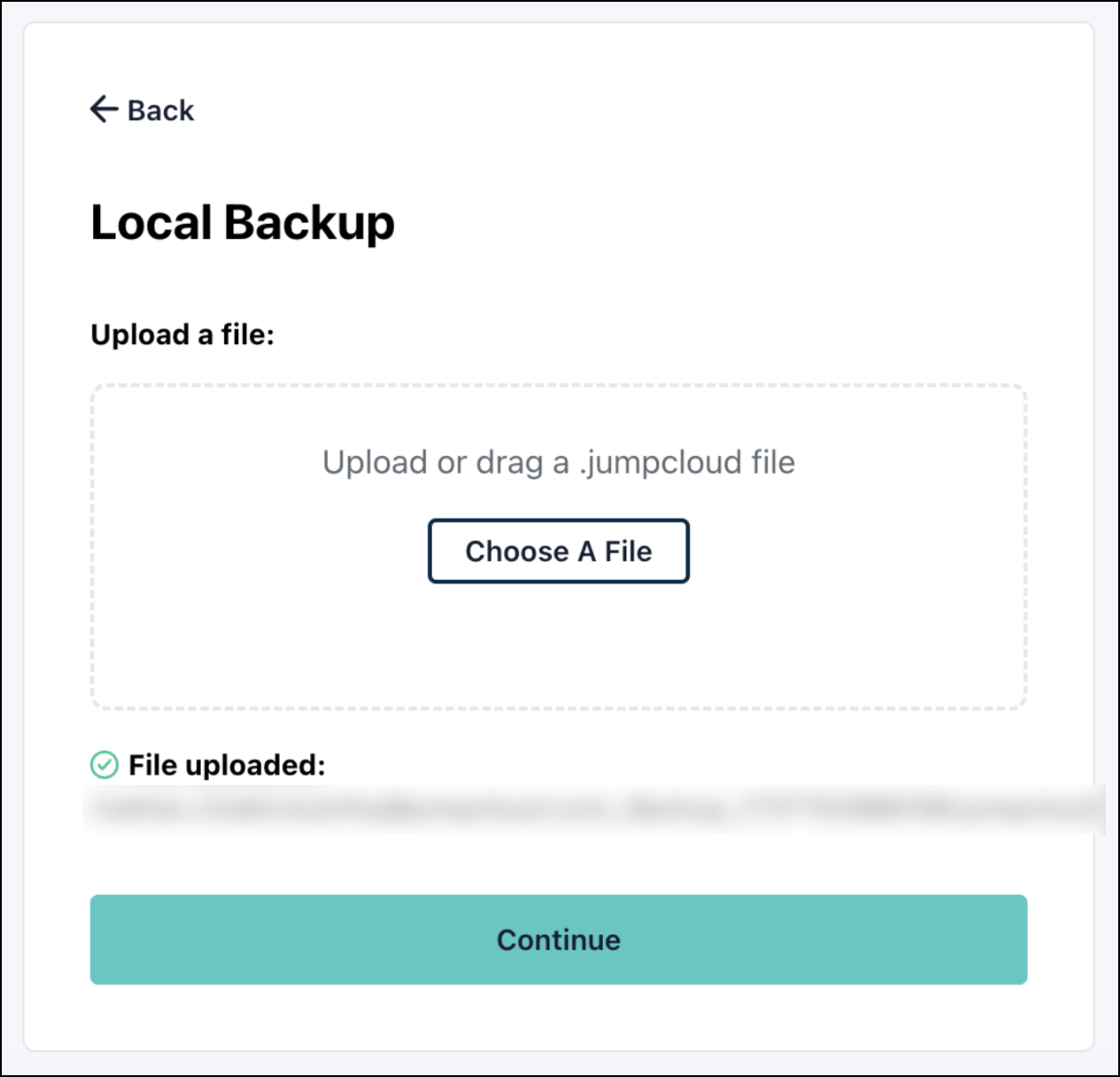Click the circular success icon above the filename
Screen dimensions: 1120x1077
pyautogui.click(x=105, y=764)
